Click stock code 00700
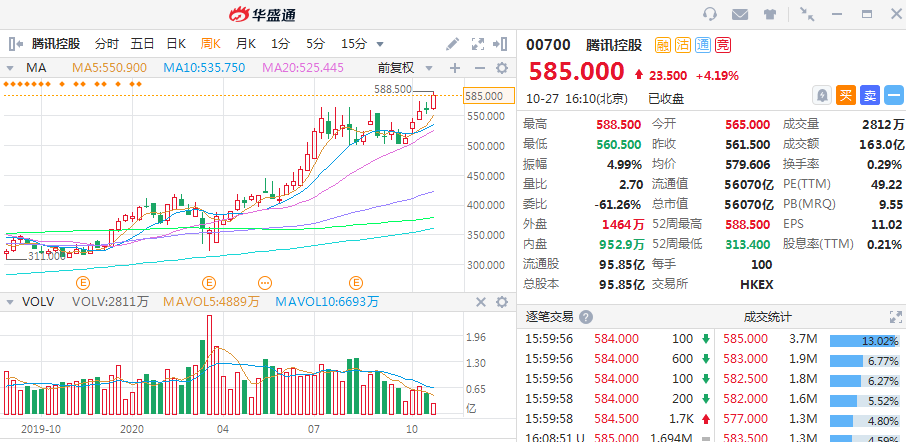 (548, 44)
